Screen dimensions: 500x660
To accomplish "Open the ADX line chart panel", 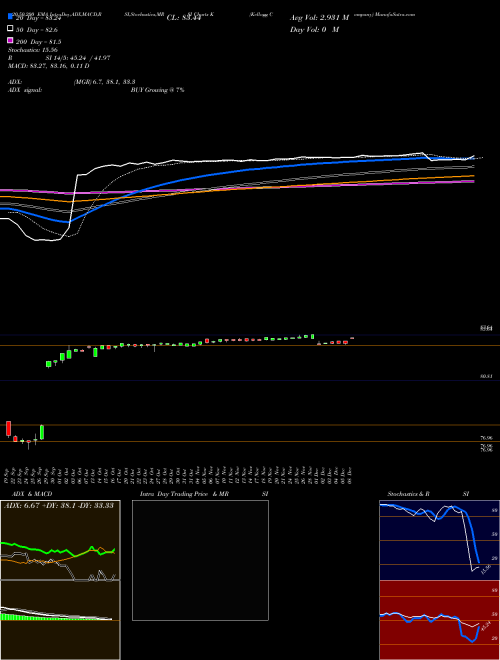I will coord(60,540).
